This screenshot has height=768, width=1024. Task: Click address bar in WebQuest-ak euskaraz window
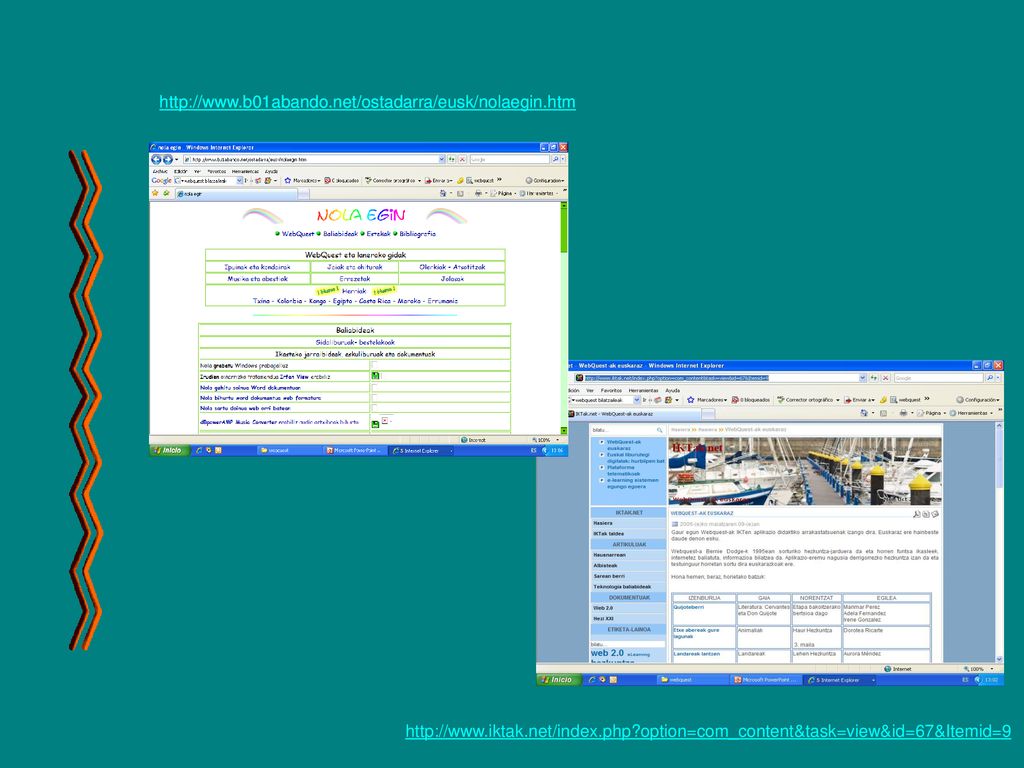tap(720, 378)
